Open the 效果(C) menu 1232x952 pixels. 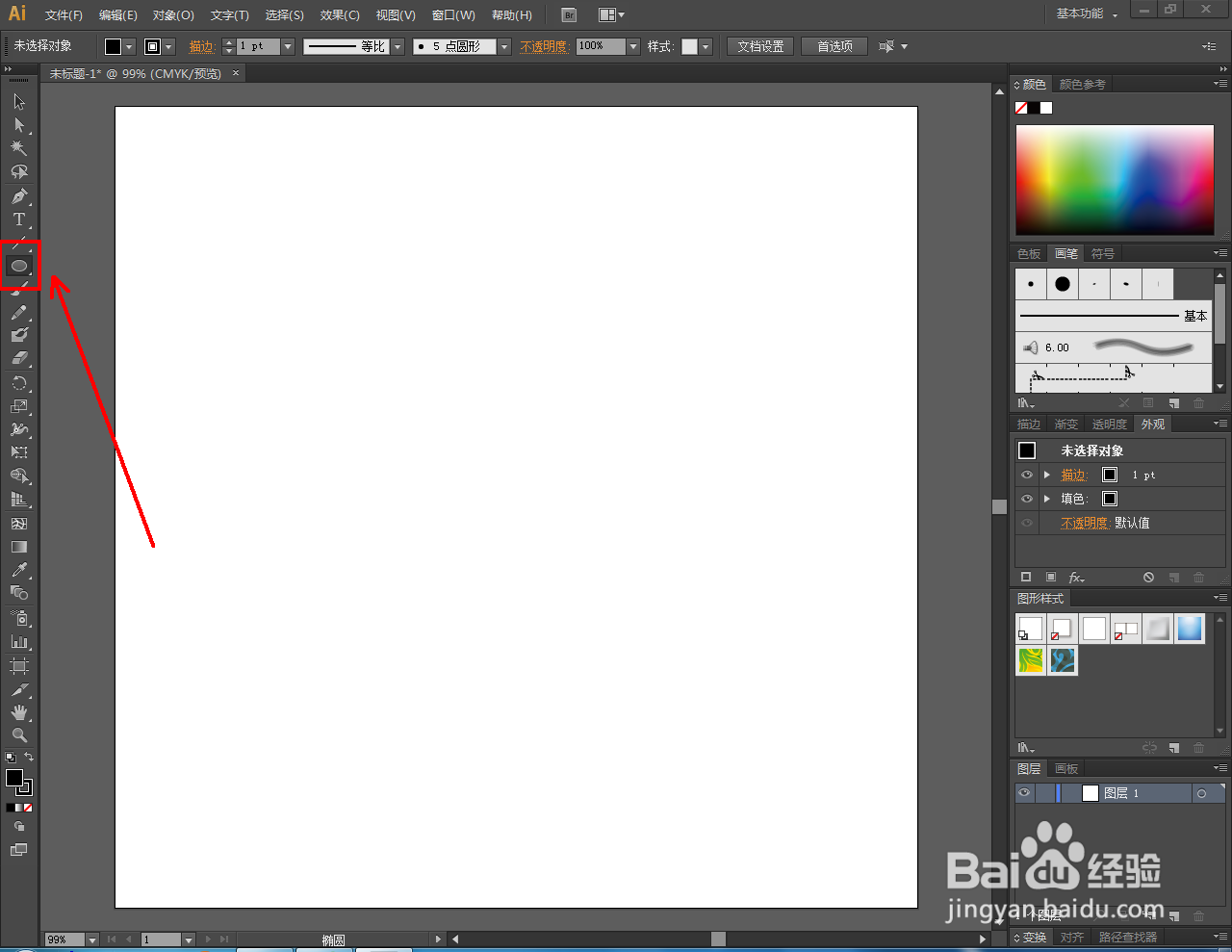340,15
